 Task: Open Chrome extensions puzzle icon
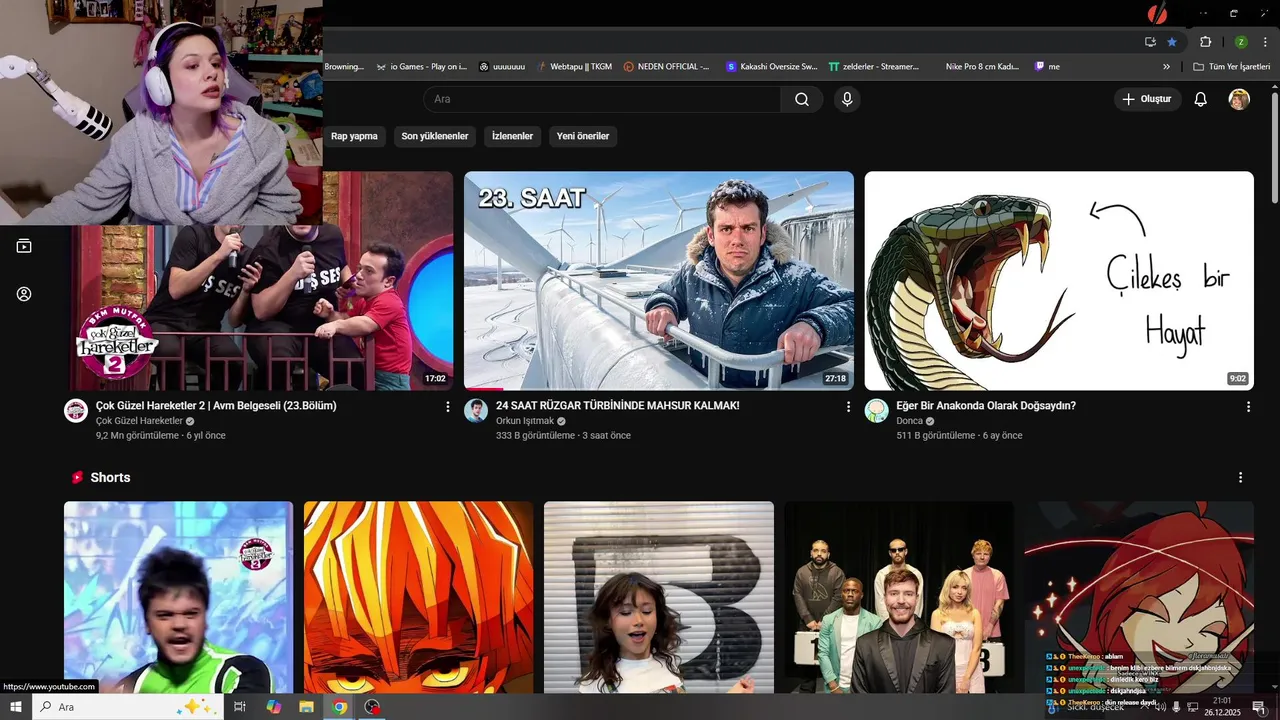(x=1205, y=42)
